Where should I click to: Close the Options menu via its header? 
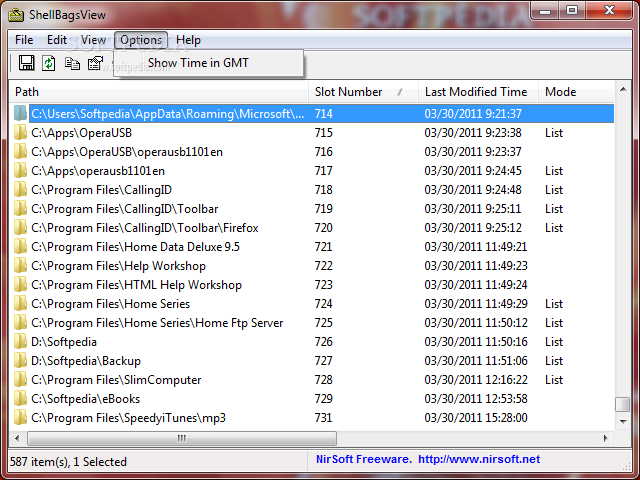coord(141,40)
